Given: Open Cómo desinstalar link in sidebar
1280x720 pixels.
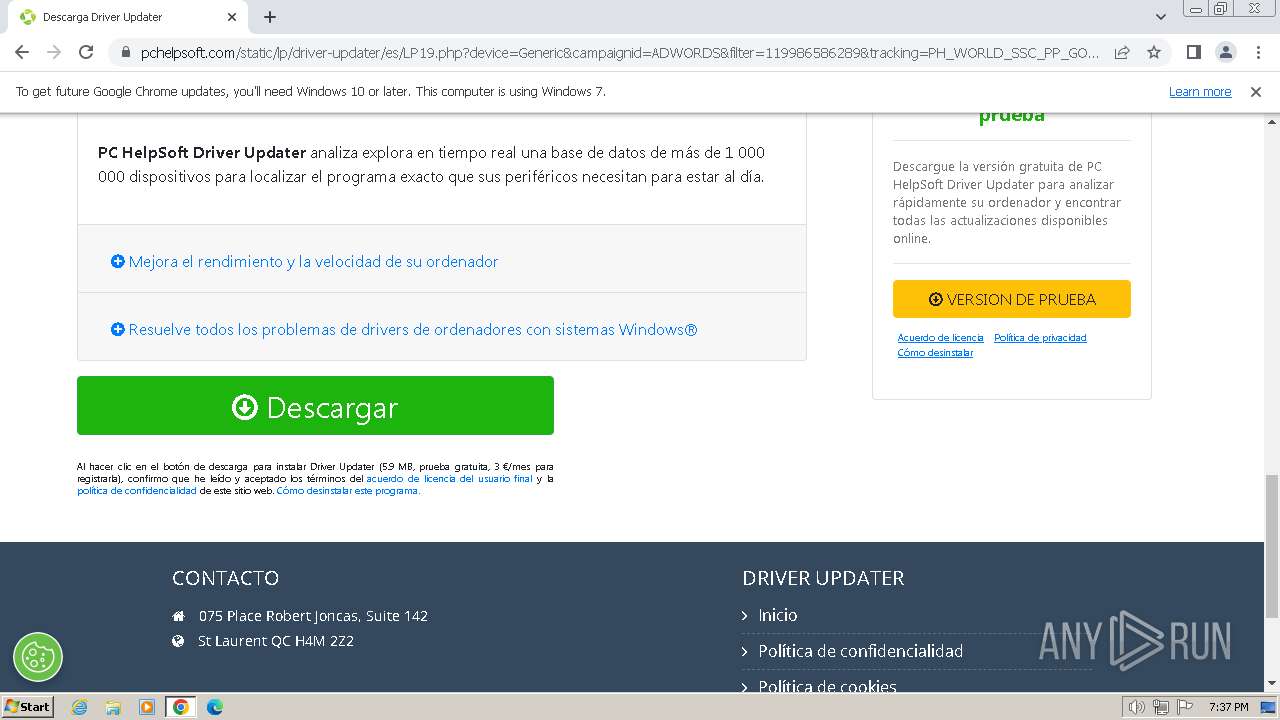Looking at the screenshot, I should pyautogui.click(x=935, y=353).
